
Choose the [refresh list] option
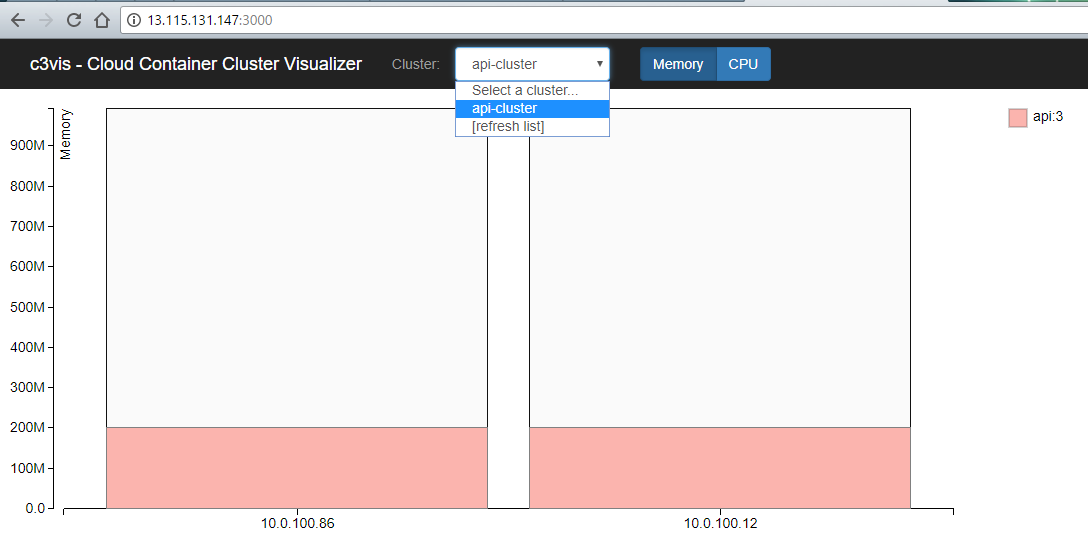[532, 126]
